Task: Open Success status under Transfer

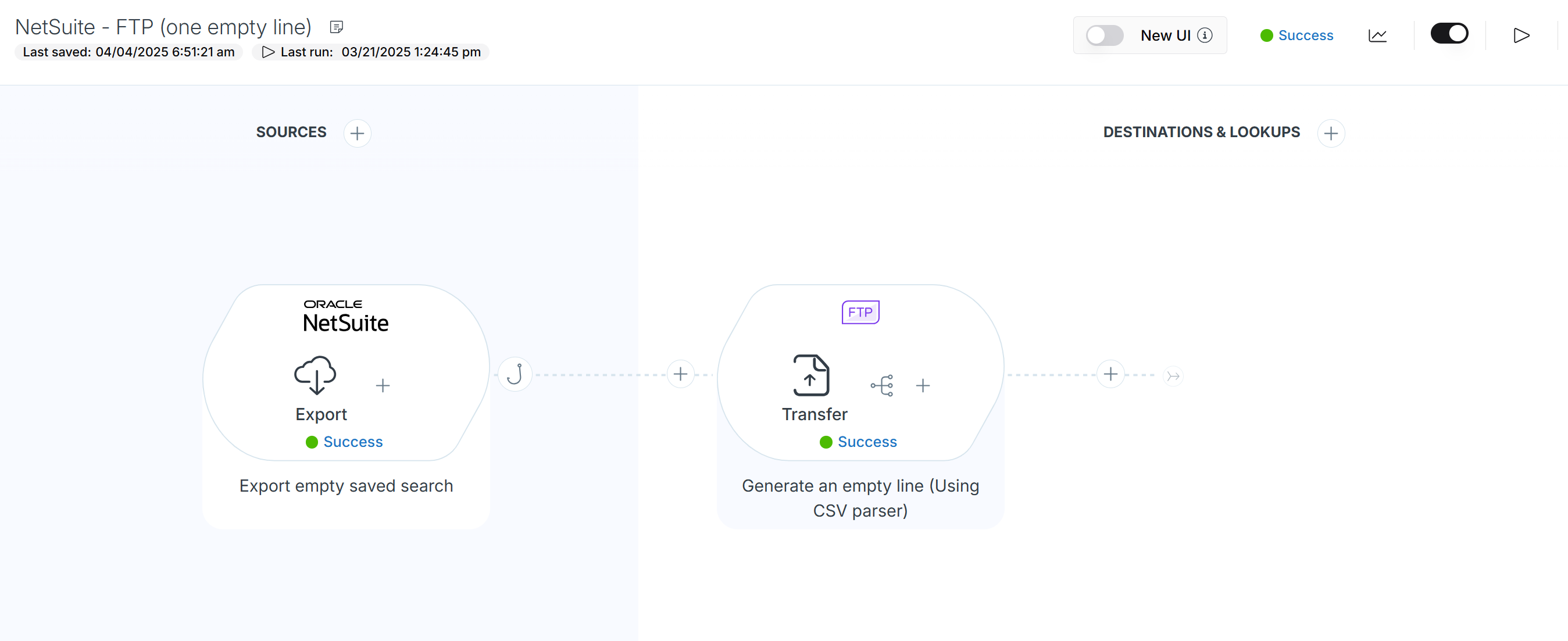Action: tap(867, 442)
